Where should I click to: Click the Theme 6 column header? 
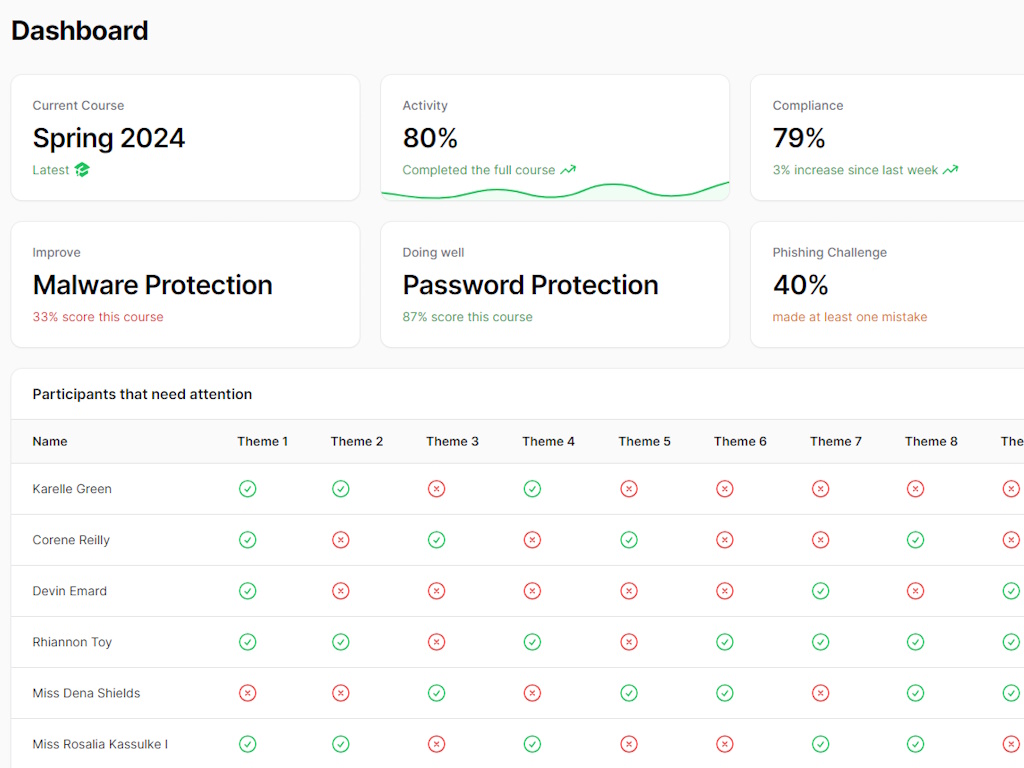[740, 441]
